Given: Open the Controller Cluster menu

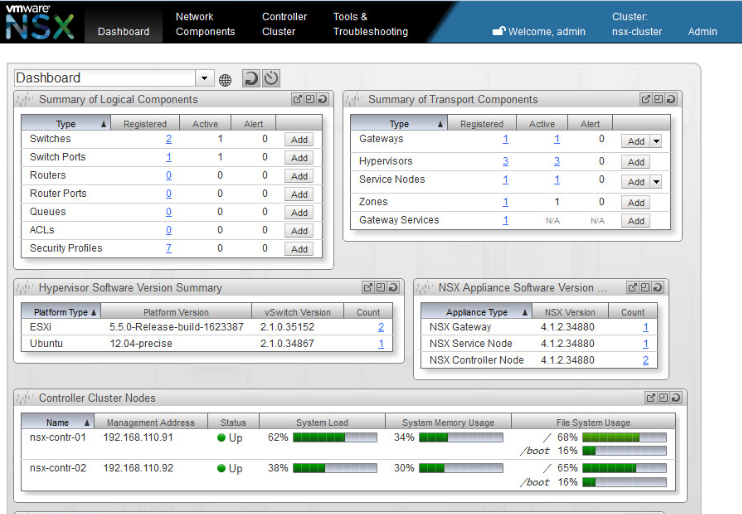Looking at the screenshot, I should [x=284, y=24].
